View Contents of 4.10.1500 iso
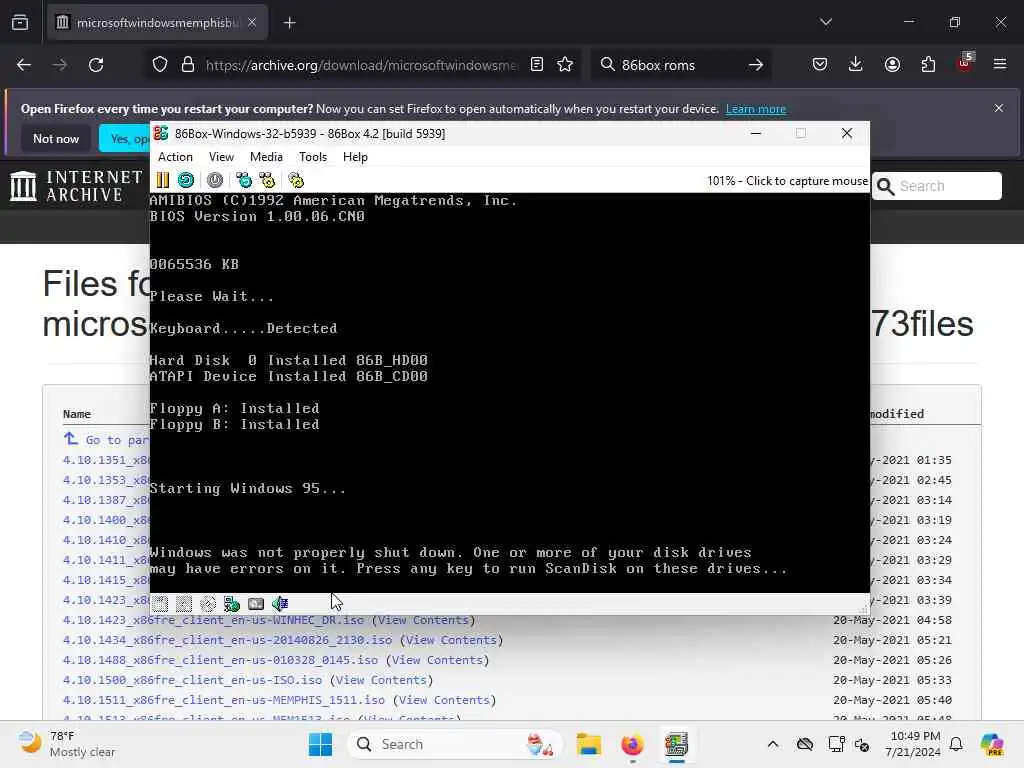Viewport: 1024px width, 768px height. click(x=381, y=680)
